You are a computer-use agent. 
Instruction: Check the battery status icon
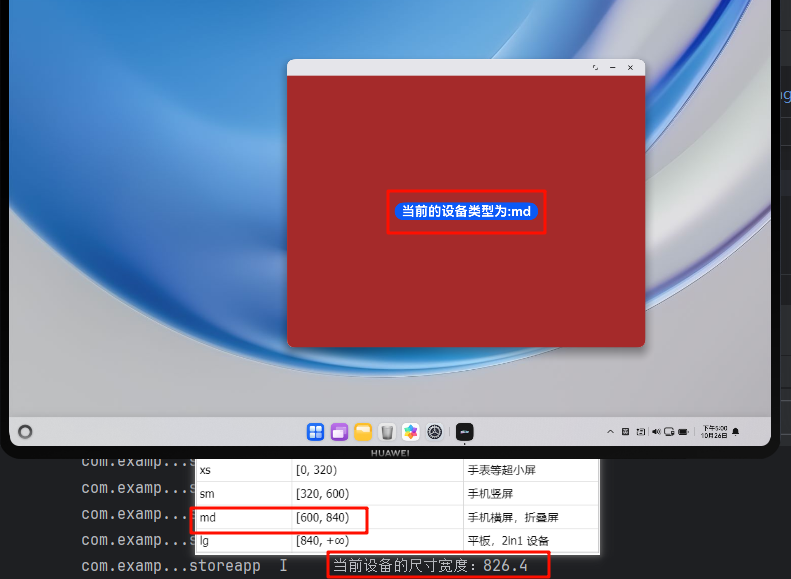click(x=683, y=432)
